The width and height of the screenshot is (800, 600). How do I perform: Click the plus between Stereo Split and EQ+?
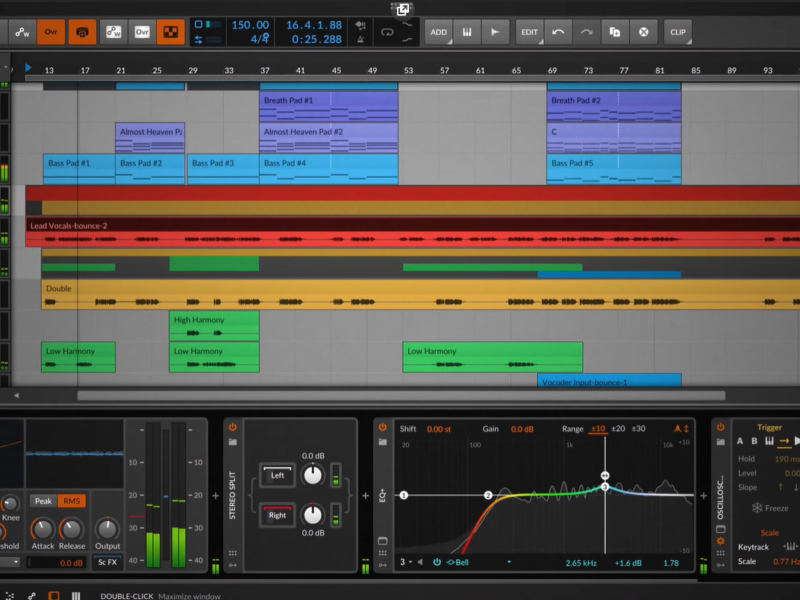pyautogui.click(x=365, y=495)
